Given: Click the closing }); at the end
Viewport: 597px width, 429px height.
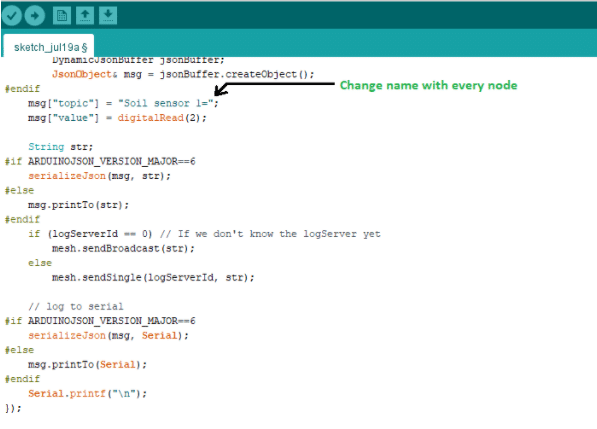Looking at the screenshot, I should pos(13,408).
